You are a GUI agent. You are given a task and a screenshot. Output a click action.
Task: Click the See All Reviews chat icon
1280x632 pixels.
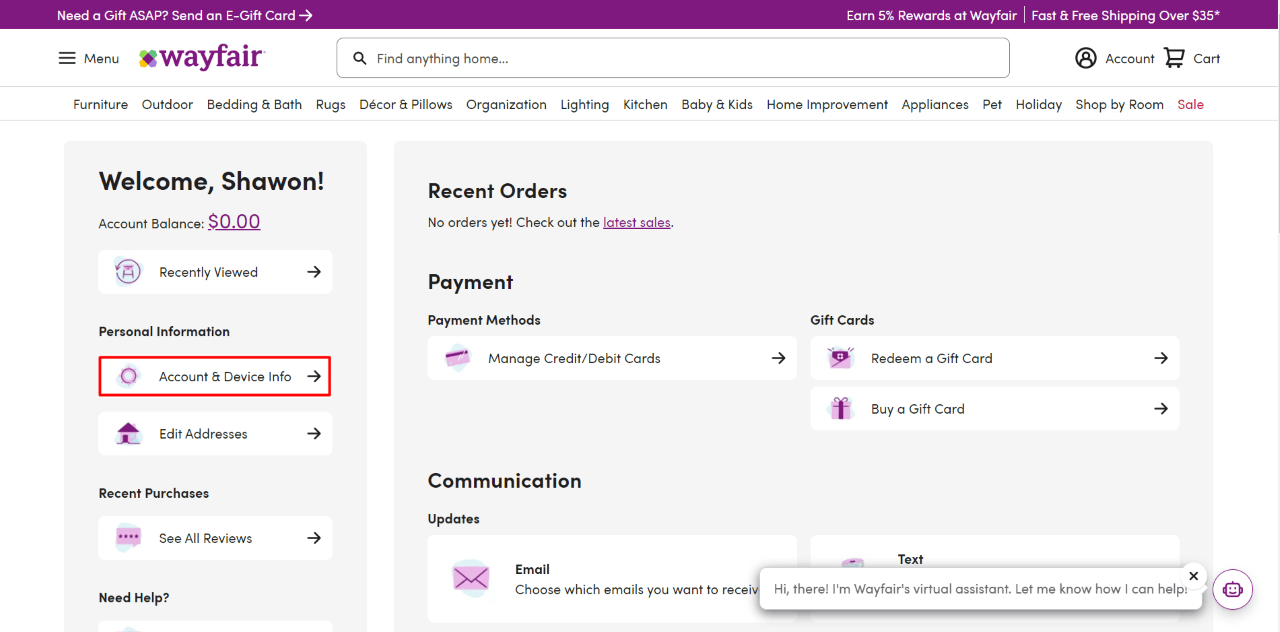point(128,538)
